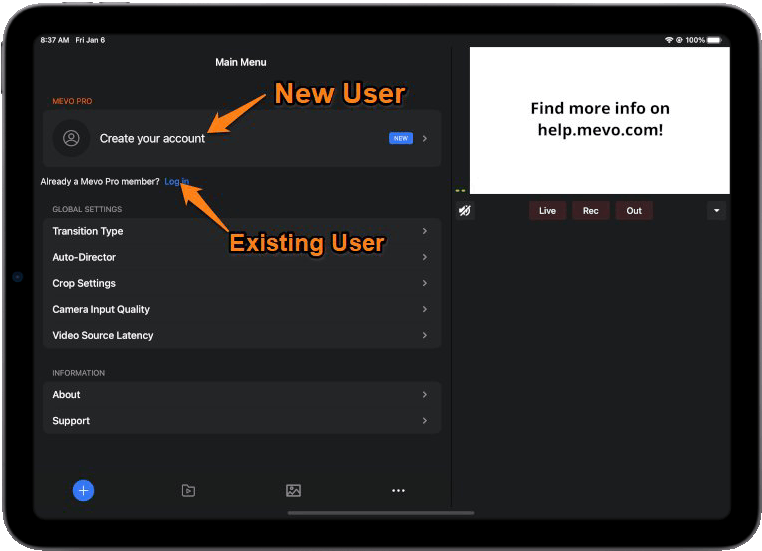
Task: Expand chevron on Camera Input Quality row
Action: click(x=425, y=310)
